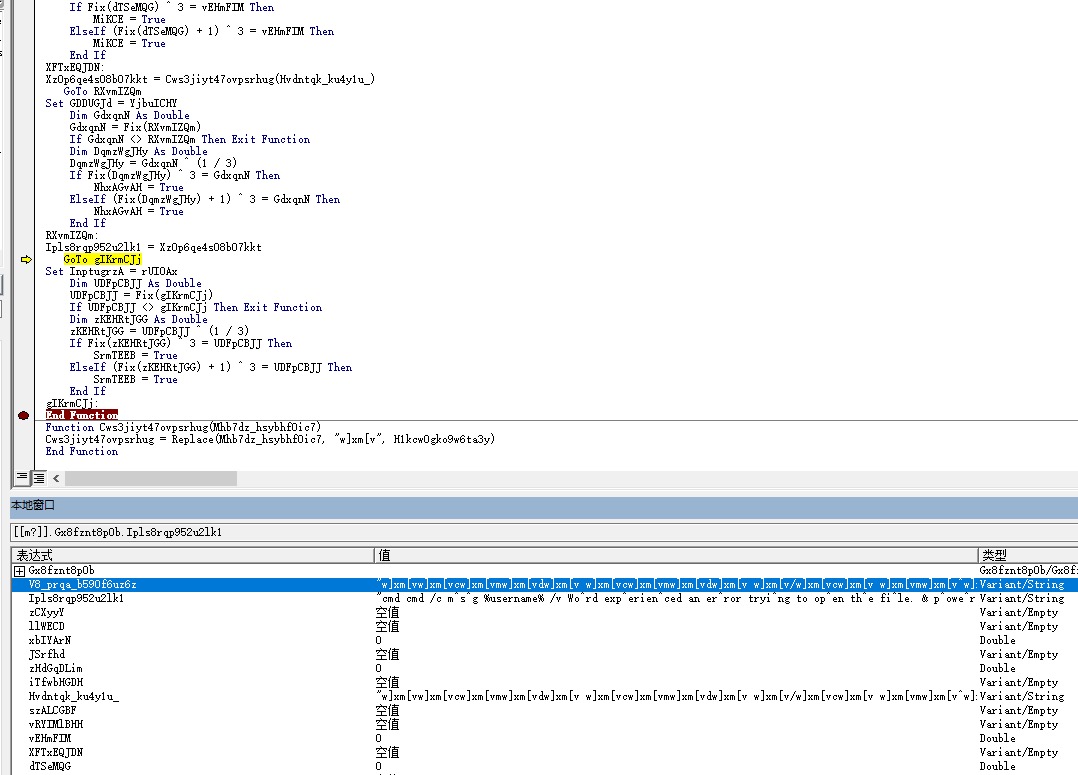Click the 类型 column header
Screen dimensions: 1078x775
click(1028, 556)
